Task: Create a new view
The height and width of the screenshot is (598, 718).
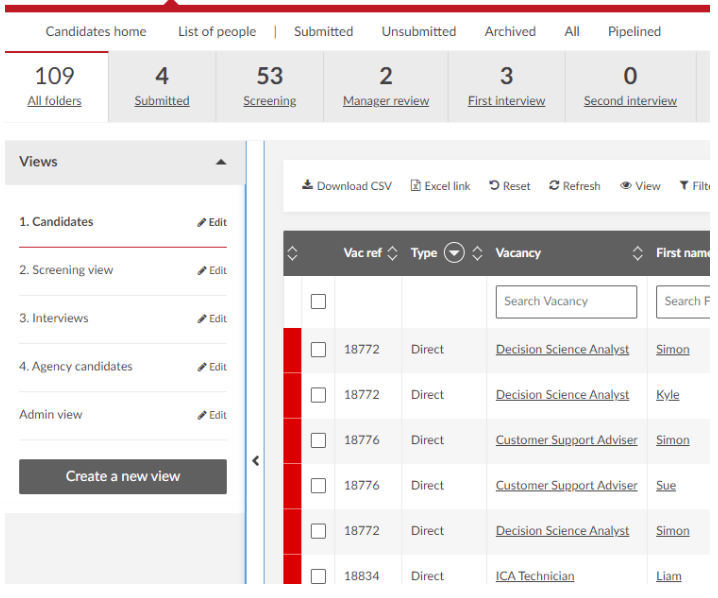Action: click(123, 477)
